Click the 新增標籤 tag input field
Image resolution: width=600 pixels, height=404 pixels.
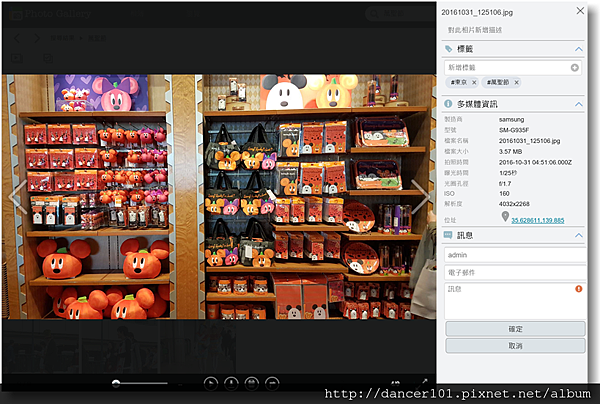pyautogui.click(x=513, y=67)
